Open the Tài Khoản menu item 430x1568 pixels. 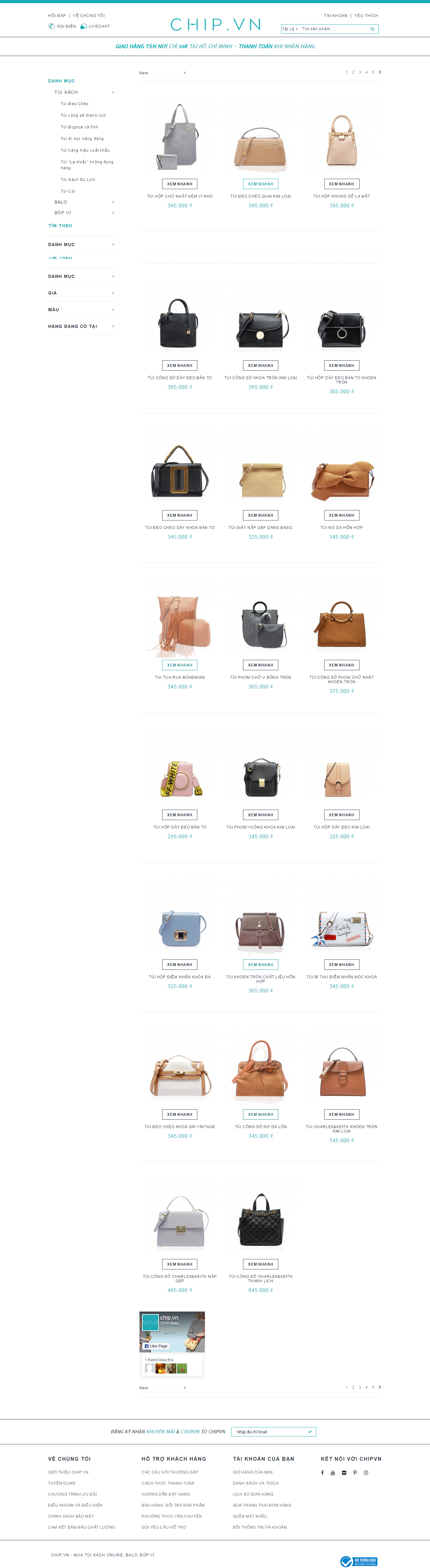pos(336,16)
